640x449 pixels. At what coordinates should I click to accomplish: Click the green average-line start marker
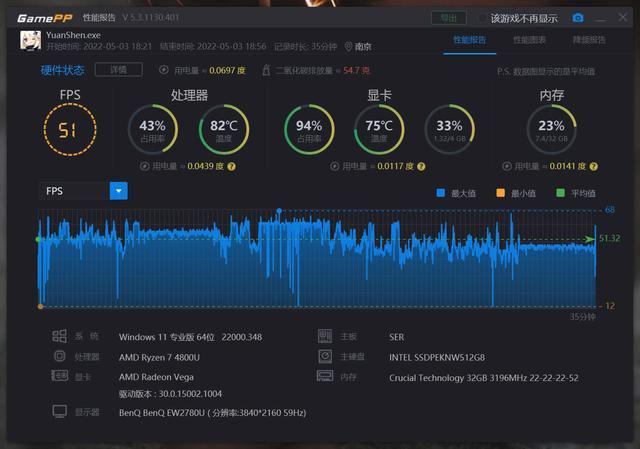pyautogui.click(x=38, y=239)
